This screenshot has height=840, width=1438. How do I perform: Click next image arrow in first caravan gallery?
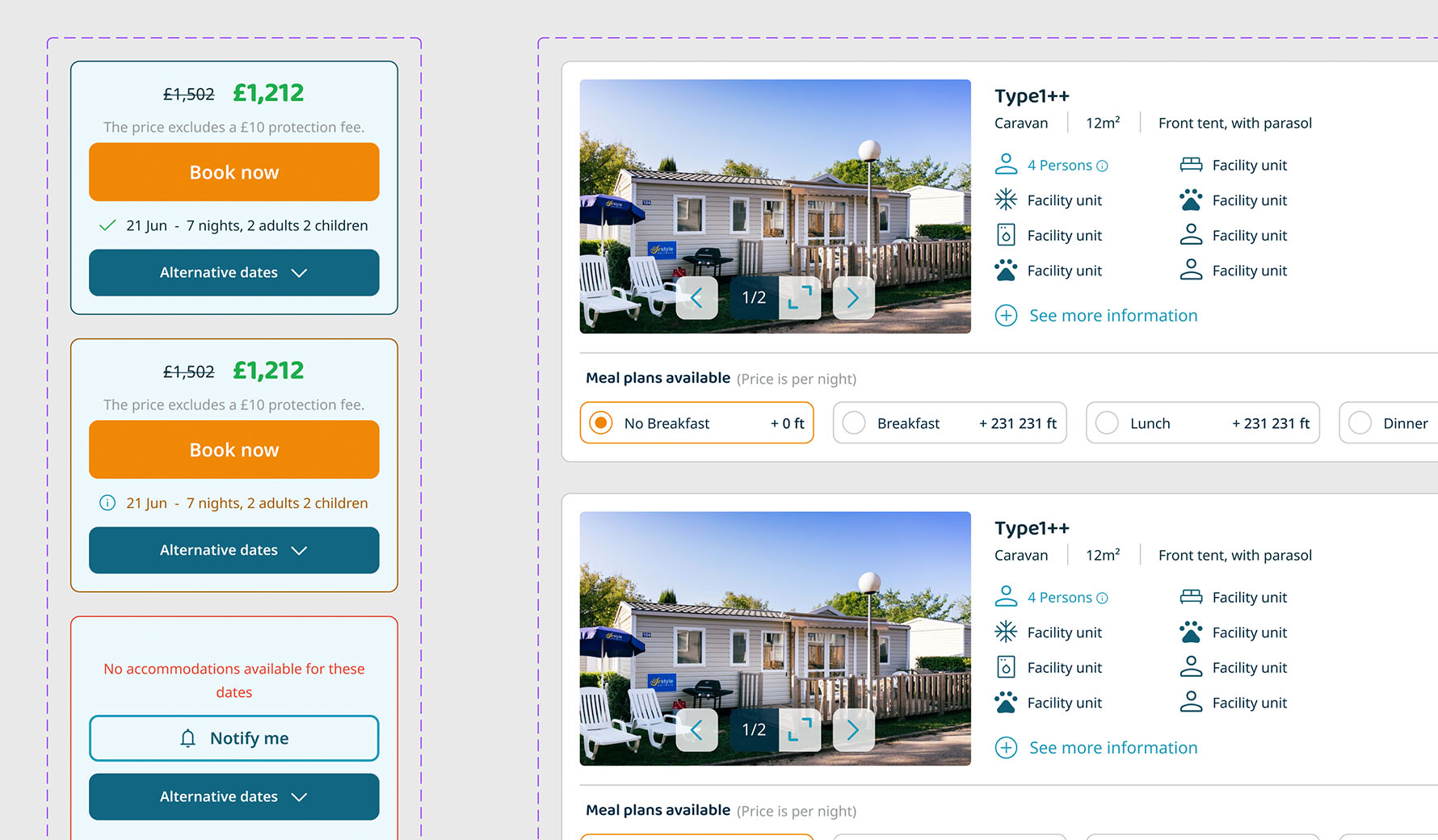click(853, 298)
